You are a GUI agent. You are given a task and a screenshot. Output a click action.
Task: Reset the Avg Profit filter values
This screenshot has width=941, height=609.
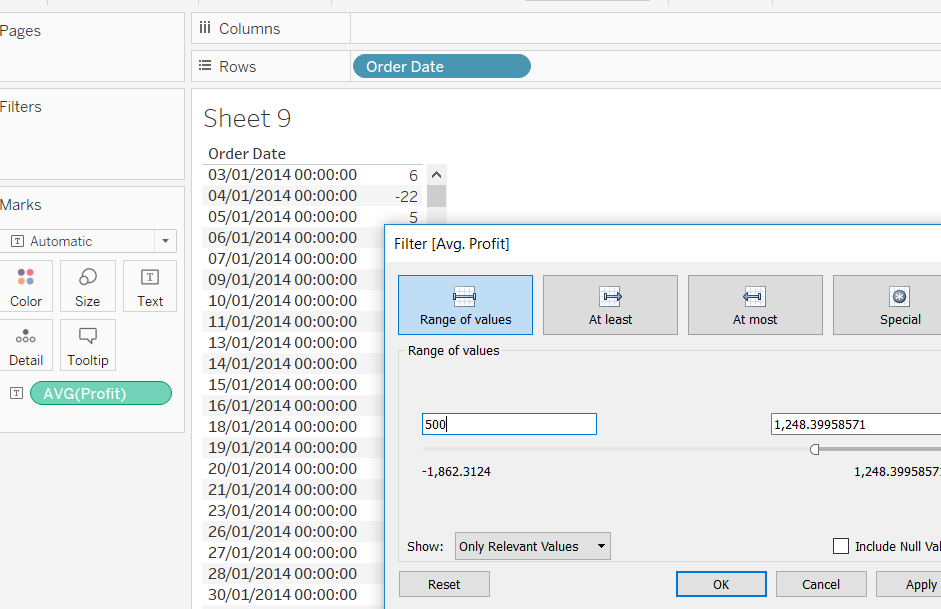(x=443, y=584)
